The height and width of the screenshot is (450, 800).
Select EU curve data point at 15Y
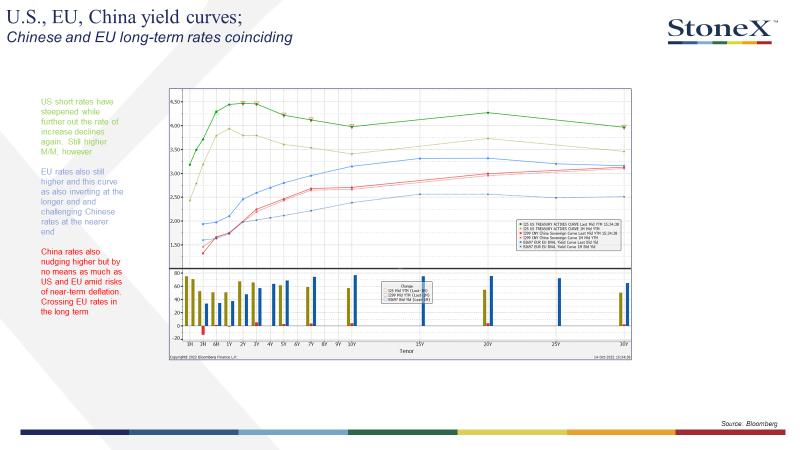[420, 159]
